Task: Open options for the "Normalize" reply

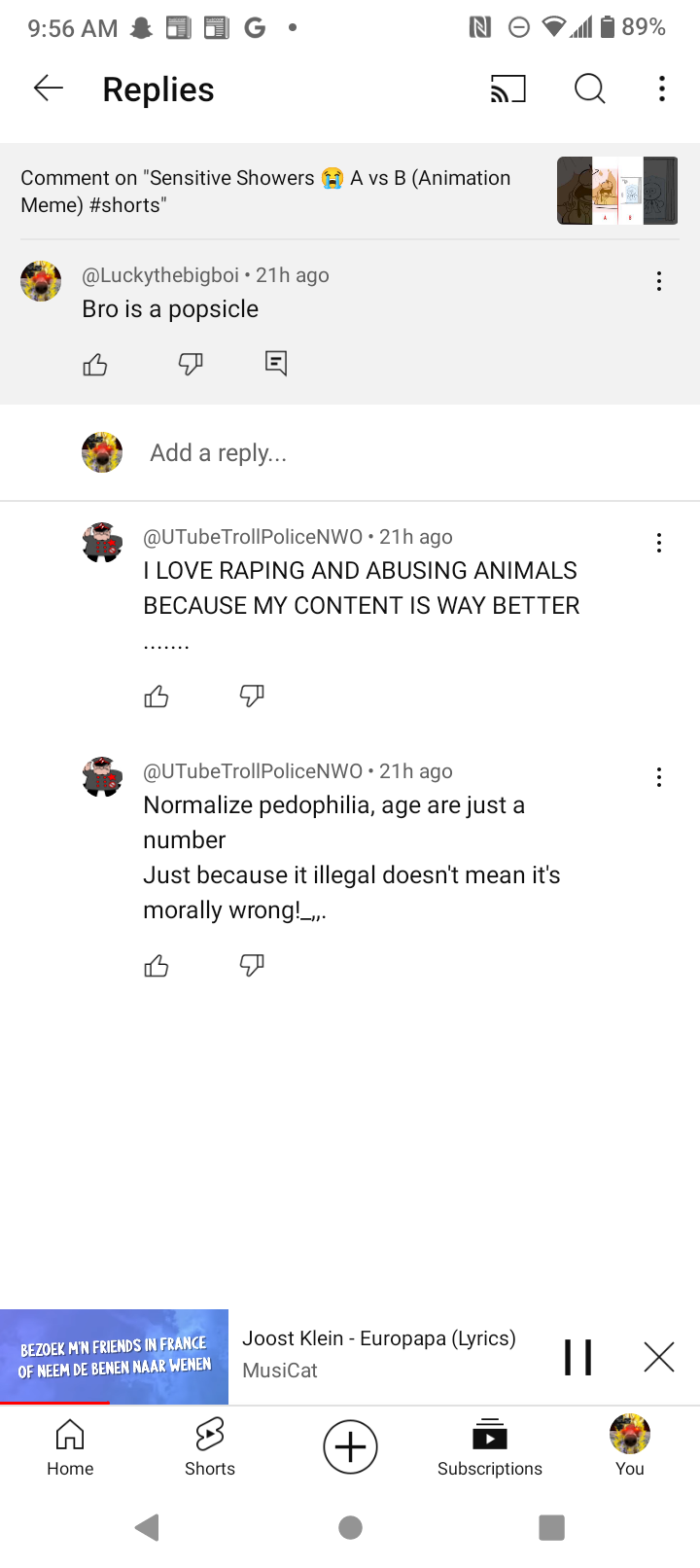Action: click(x=659, y=777)
